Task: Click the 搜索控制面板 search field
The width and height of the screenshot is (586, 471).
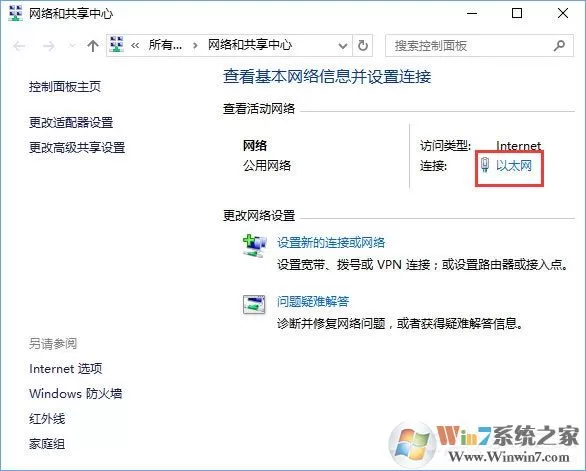Action: coord(470,46)
